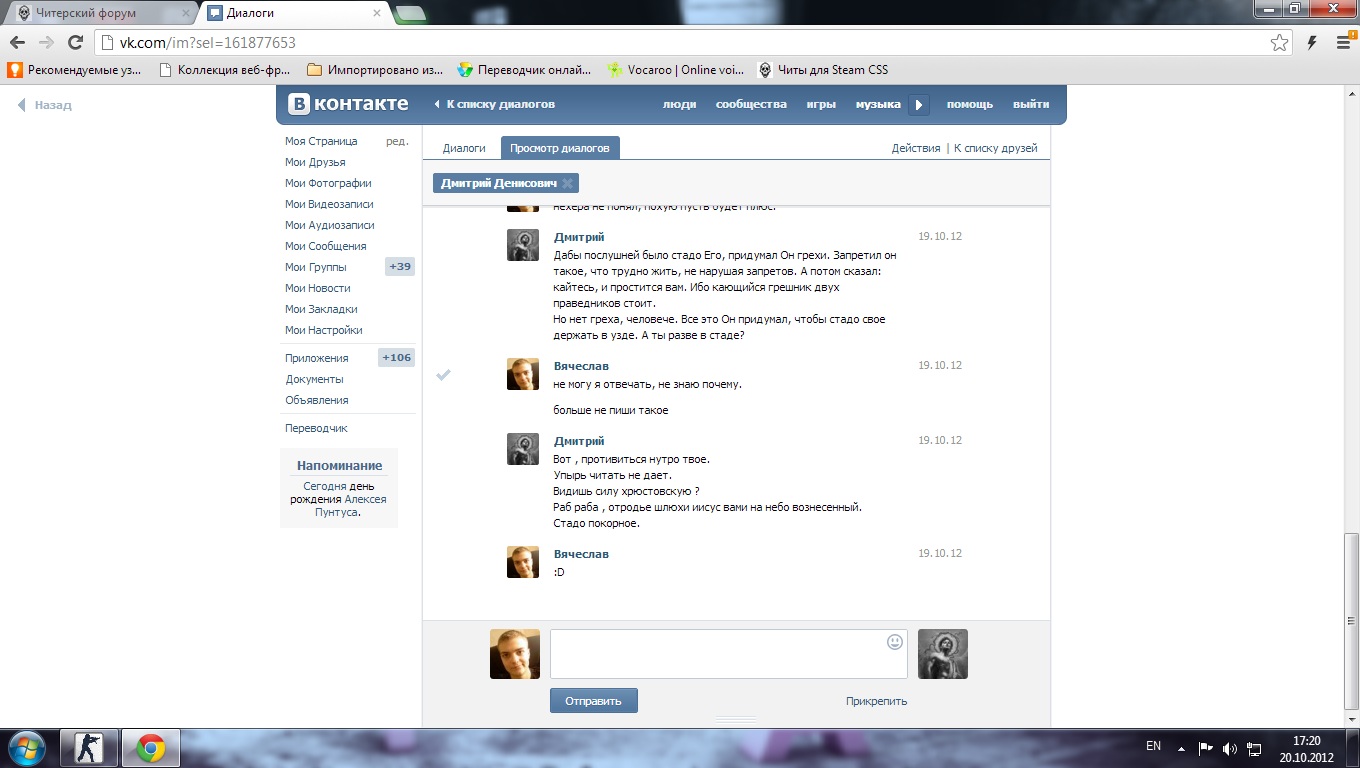This screenshot has height=768, width=1360.
Task: Open Приложения
Action: [317, 358]
